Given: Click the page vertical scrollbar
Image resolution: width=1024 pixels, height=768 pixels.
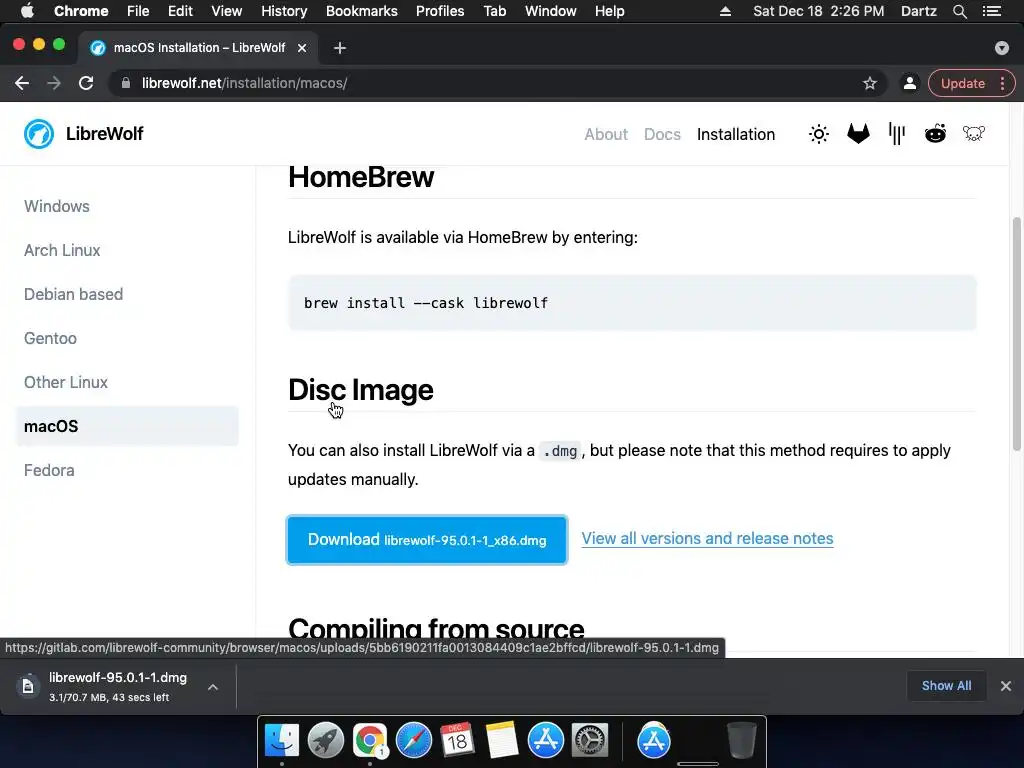Looking at the screenshot, I should click(1016, 333).
